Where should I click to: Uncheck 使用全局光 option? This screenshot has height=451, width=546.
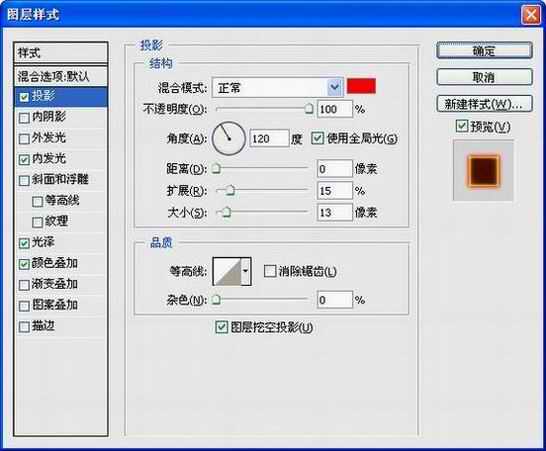(317, 138)
